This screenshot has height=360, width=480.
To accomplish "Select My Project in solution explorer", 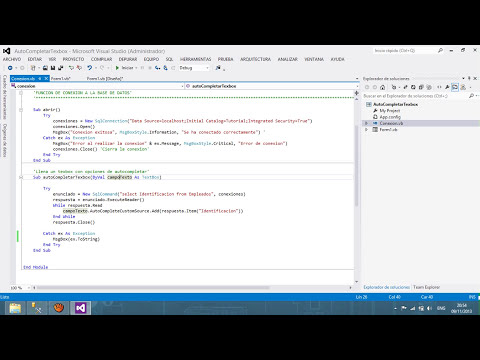I will 390,111.
